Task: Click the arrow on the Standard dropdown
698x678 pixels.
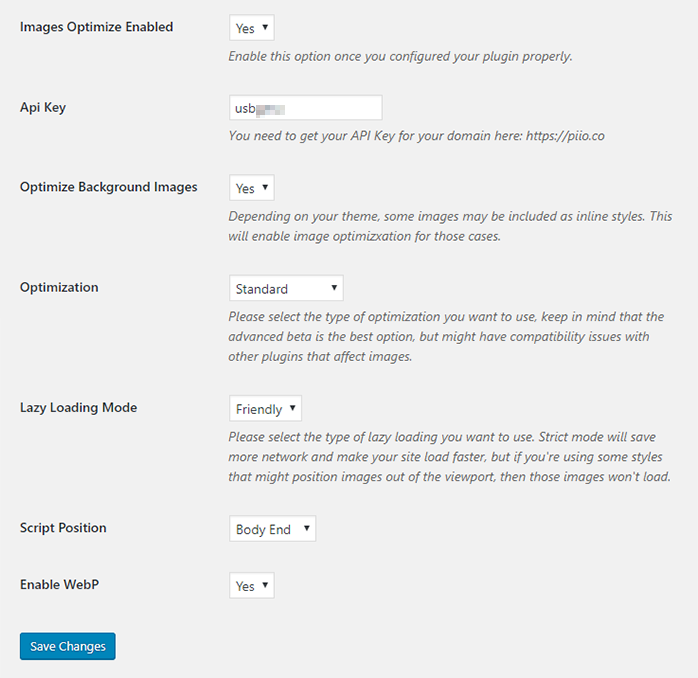Action: click(x=334, y=288)
